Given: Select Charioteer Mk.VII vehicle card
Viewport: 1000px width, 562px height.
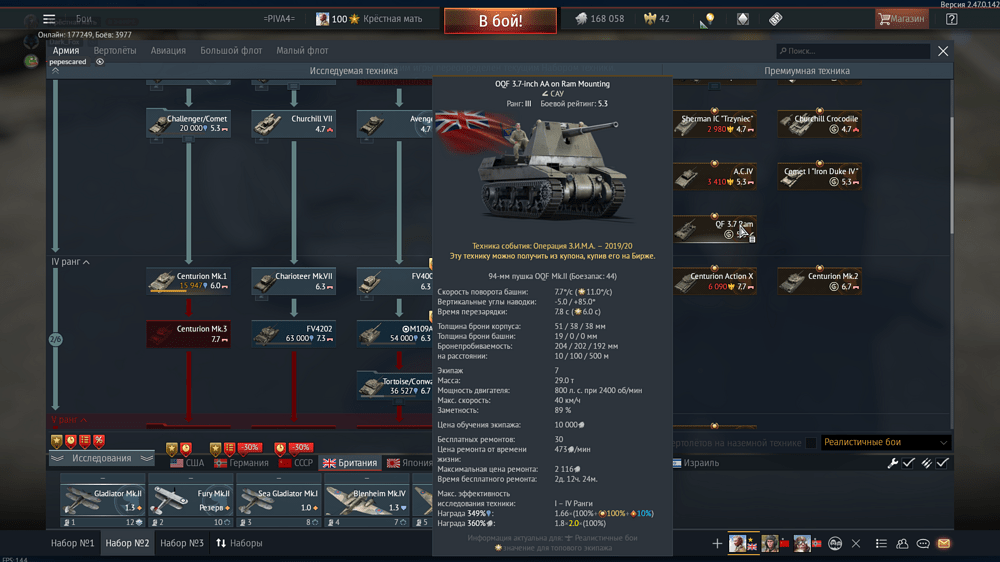Looking at the screenshot, I should 293,281.
